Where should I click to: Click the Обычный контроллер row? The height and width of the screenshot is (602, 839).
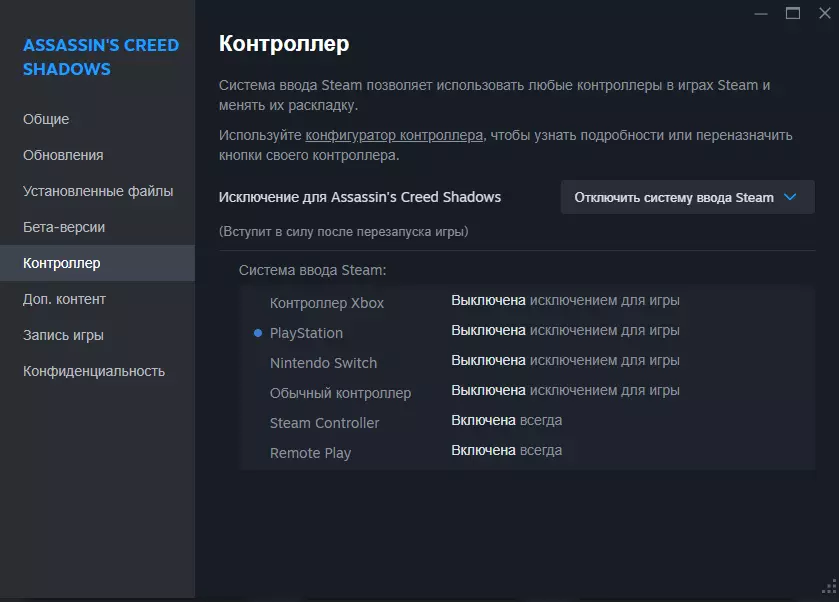tap(340, 393)
